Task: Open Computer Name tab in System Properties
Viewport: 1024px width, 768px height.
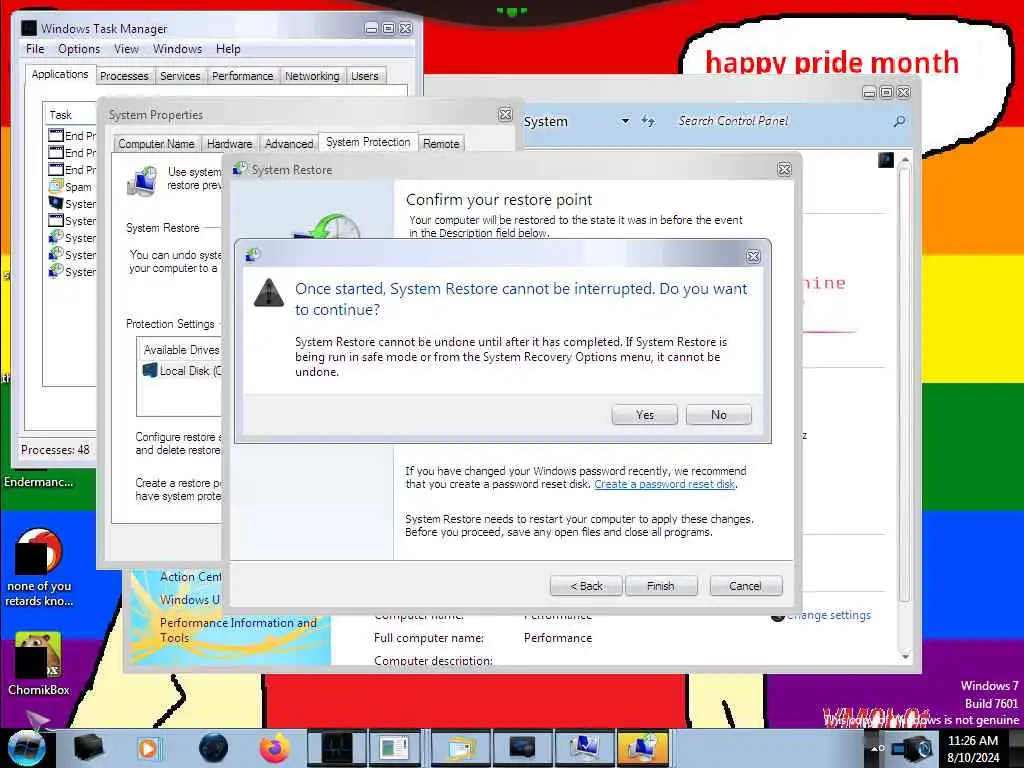Action: 156,144
